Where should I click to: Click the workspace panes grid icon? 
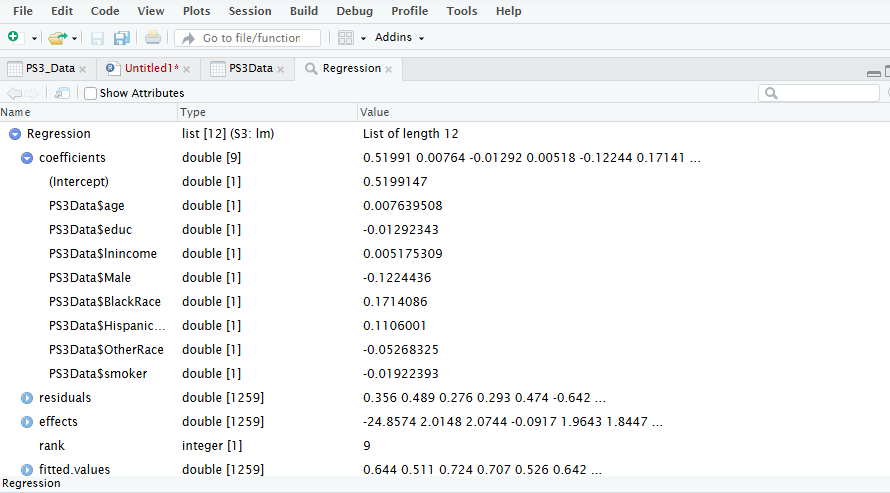(x=346, y=38)
